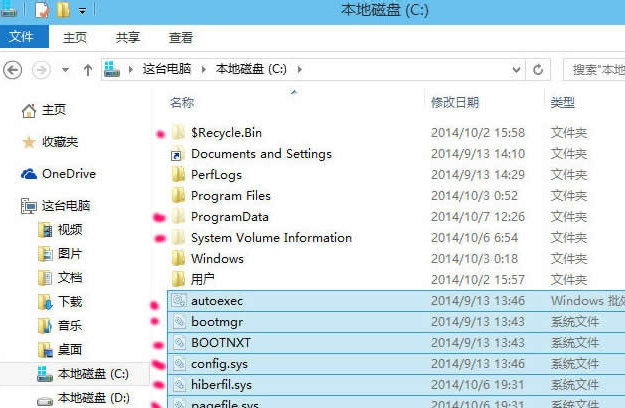This screenshot has width=625, height=408.
Task: Sort files by 修改日期 column
Action: [x=456, y=102]
